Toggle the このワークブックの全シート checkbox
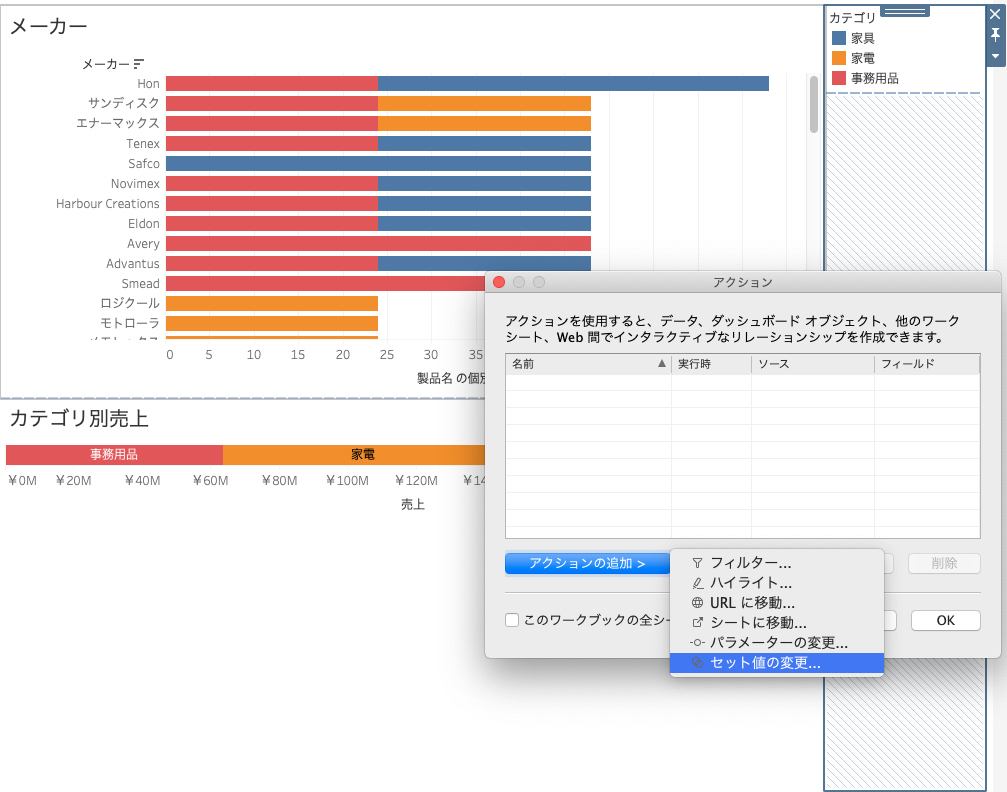This screenshot has width=1007, height=792. [512, 620]
